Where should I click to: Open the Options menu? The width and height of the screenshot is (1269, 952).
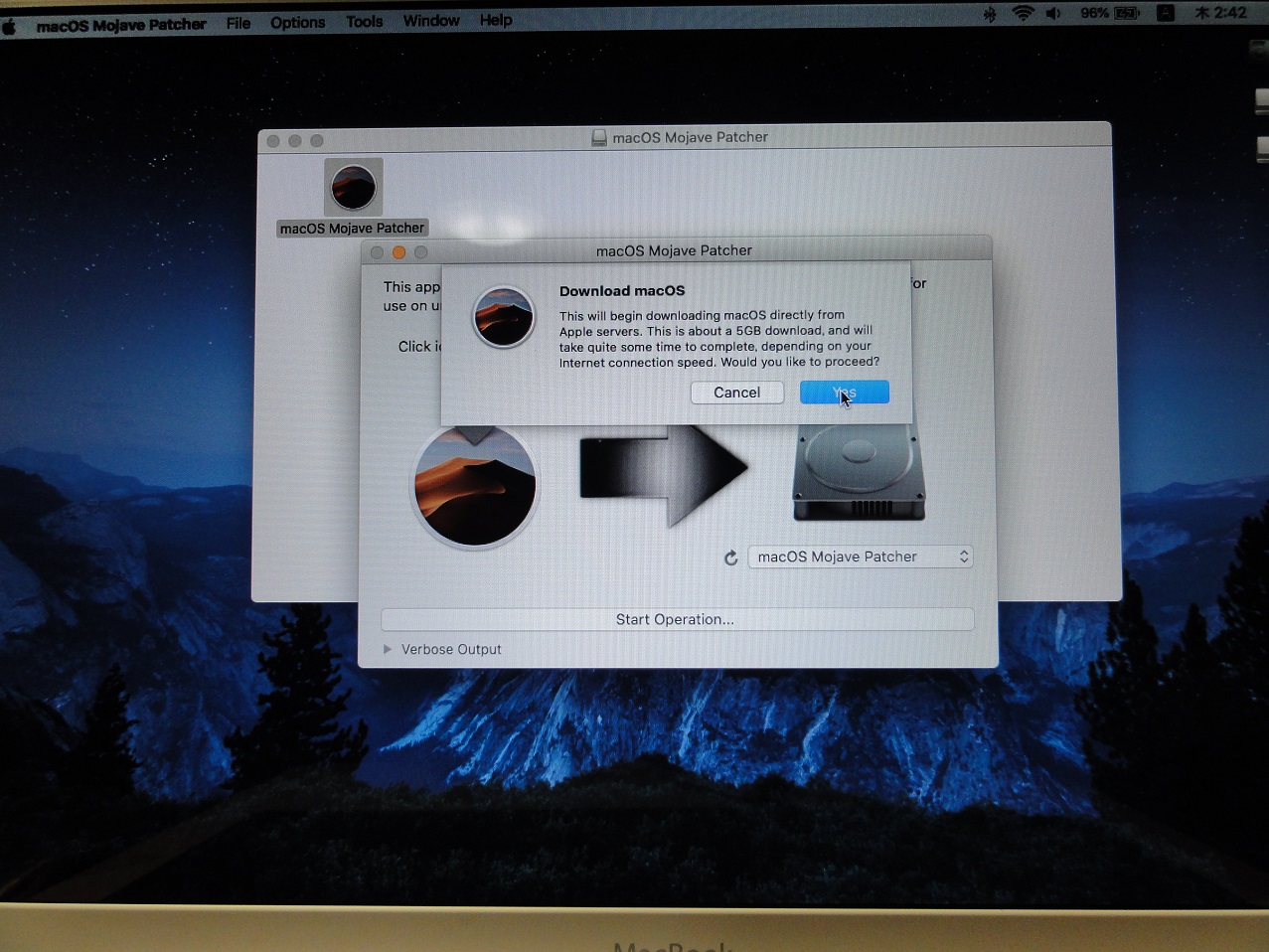297,22
